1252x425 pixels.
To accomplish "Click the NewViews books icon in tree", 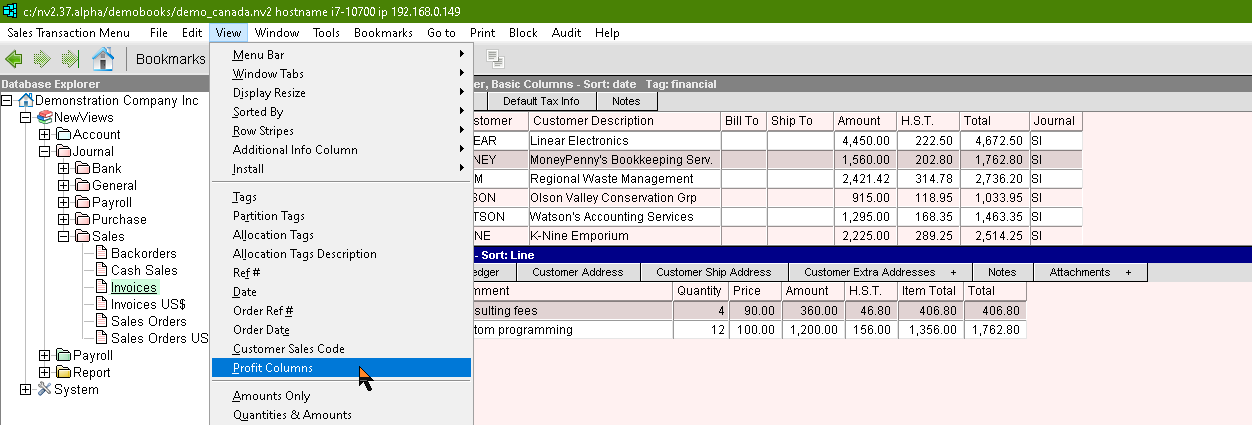I will (44, 117).
